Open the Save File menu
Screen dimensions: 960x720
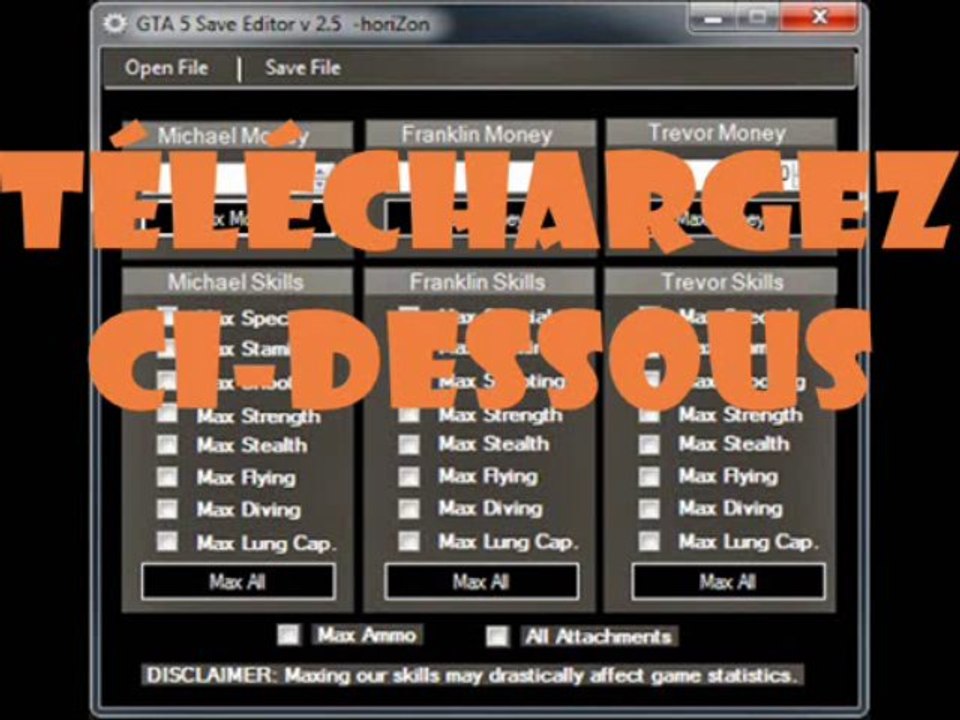point(302,67)
